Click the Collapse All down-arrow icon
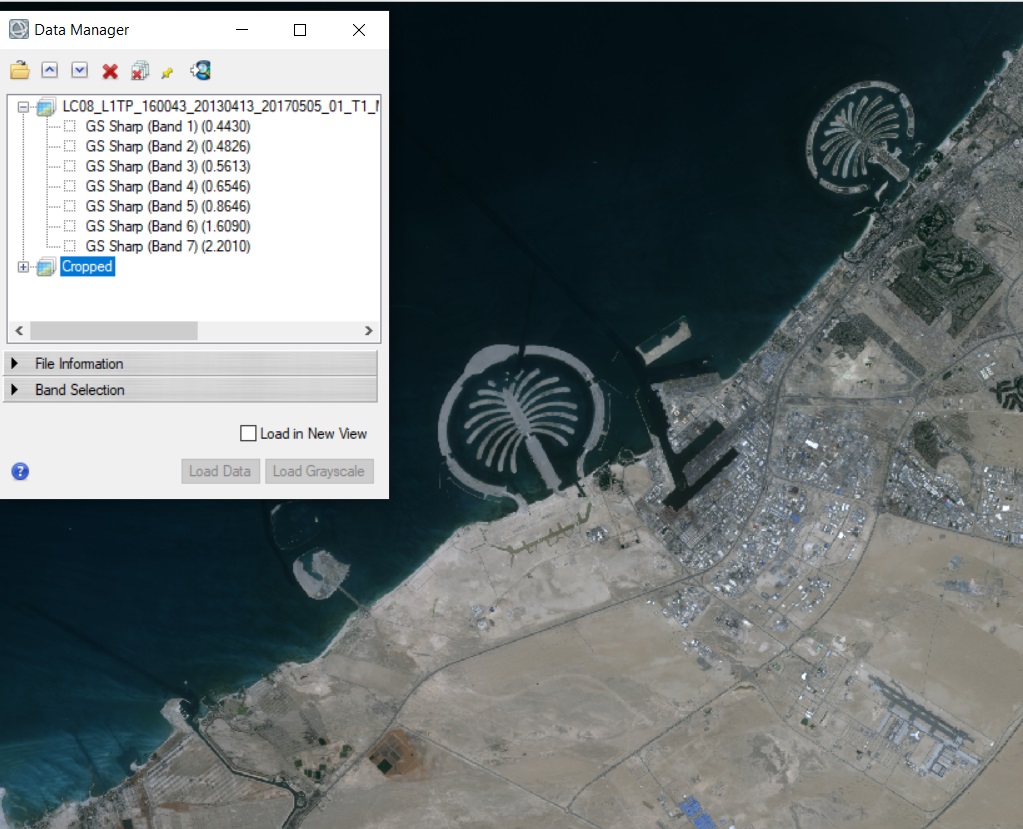Screen dimensions: 1023x829 pyautogui.click(x=80, y=70)
